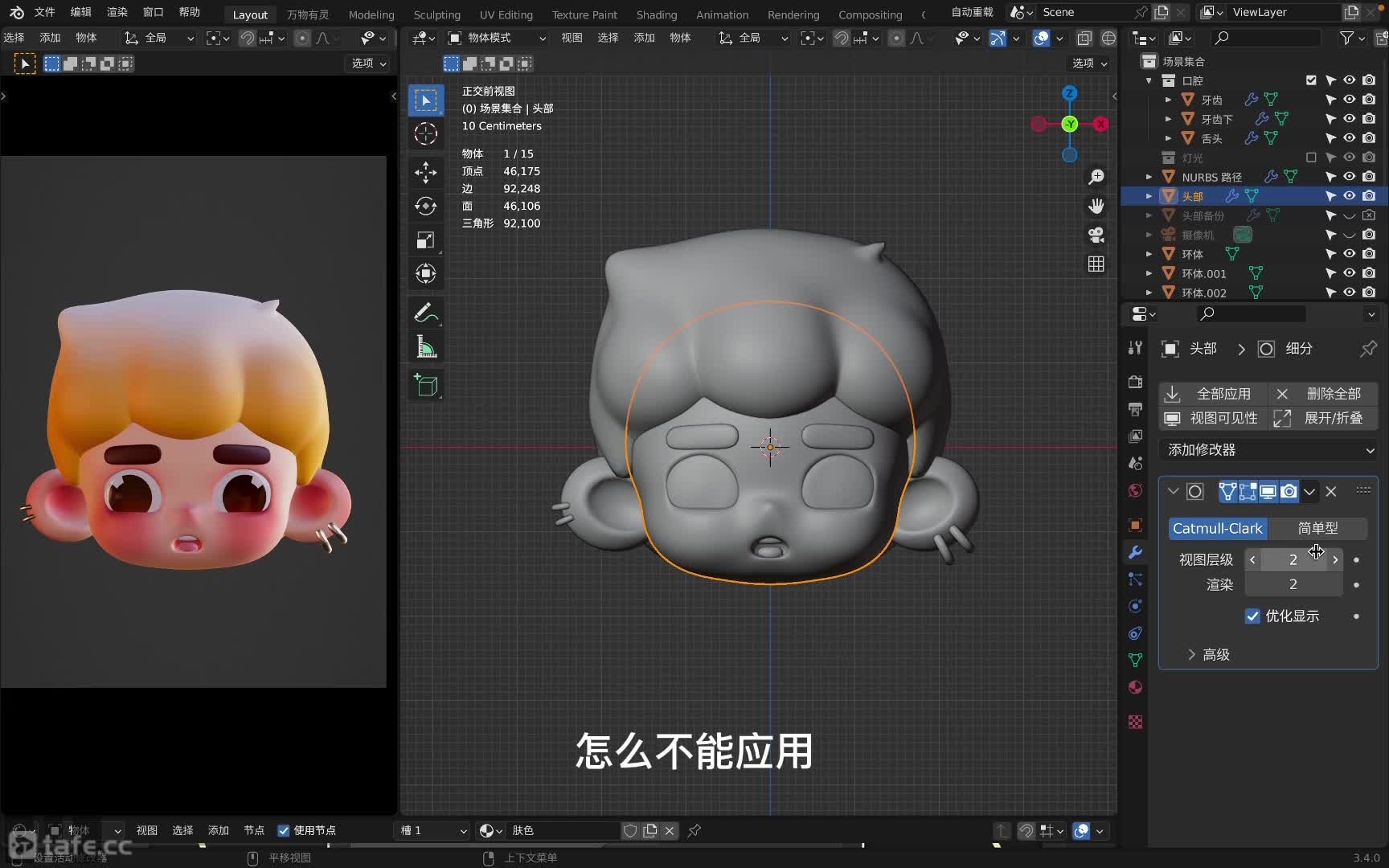
Task: Switch perspective/orthographic with grid icon
Action: click(1096, 264)
